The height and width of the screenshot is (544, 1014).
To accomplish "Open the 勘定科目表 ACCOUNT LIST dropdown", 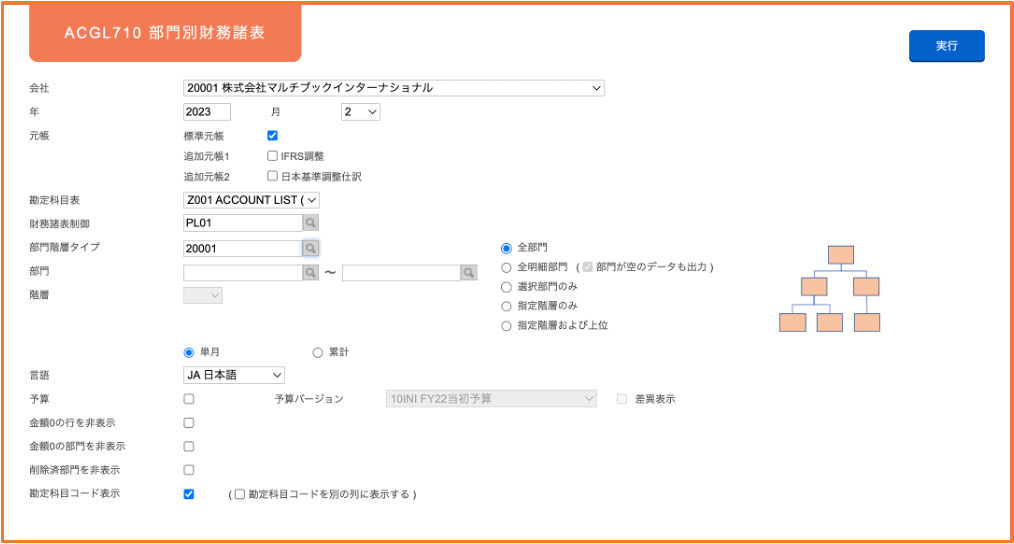I will 252,201.
